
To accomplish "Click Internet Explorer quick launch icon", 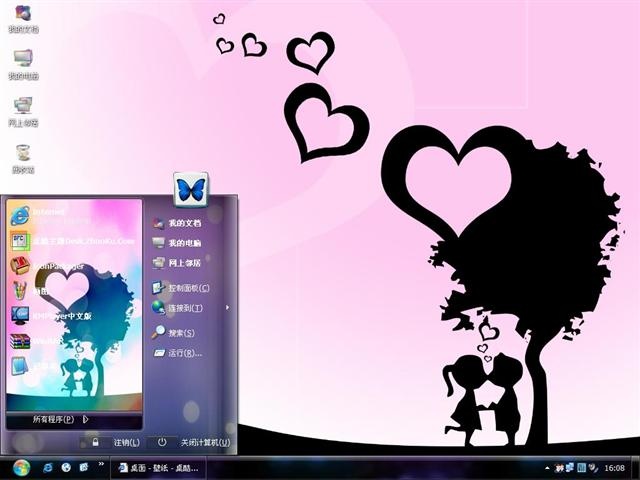I will click(48, 467).
